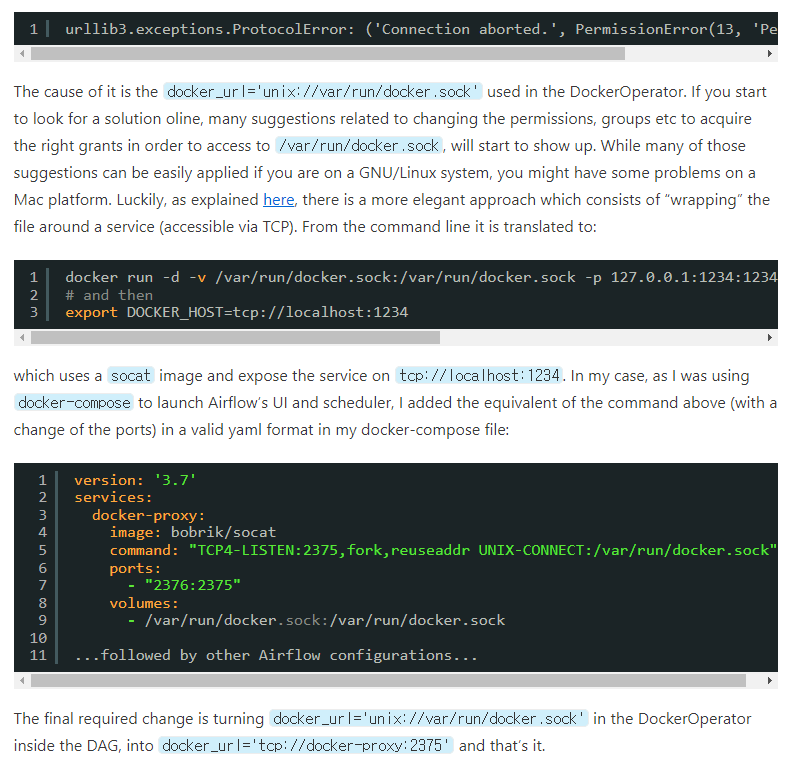Click the inline code "tcp://localhost:1234"
Image resolution: width=793 pixels, height=761 pixels.
click(479, 376)
